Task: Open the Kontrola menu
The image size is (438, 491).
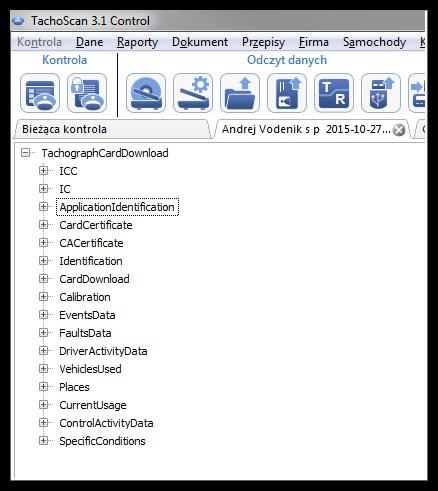Action: [x=39, y=42]
